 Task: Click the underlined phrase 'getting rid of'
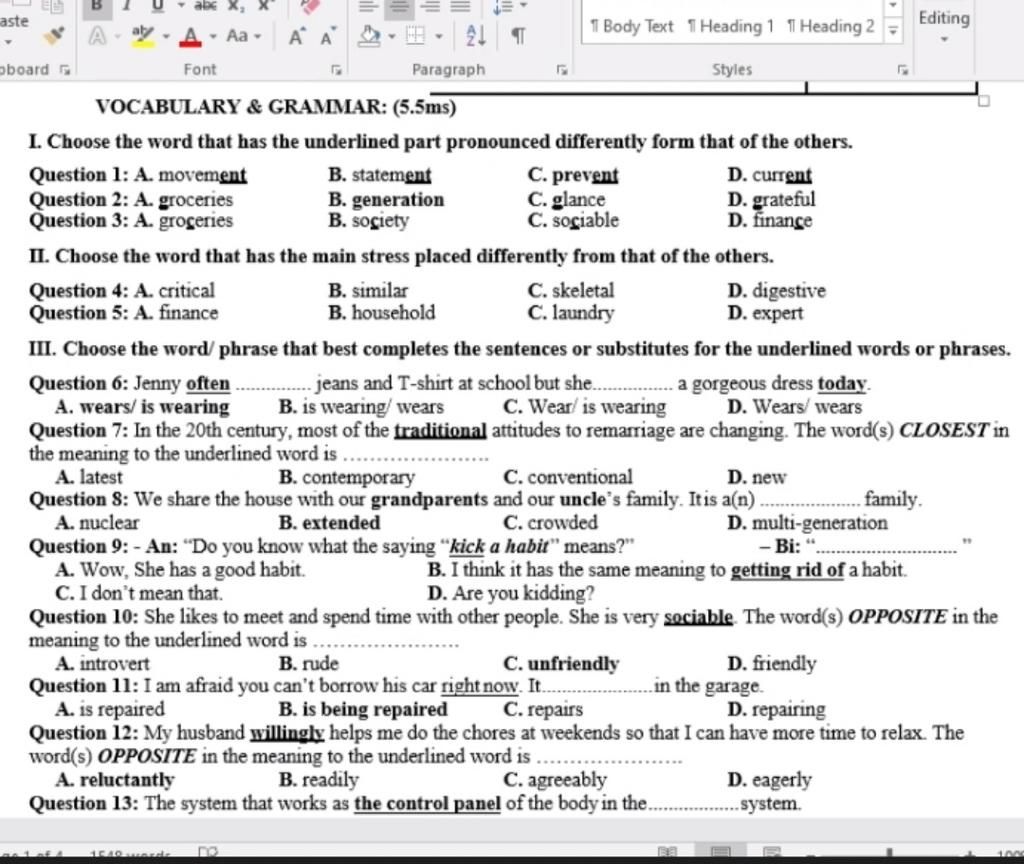click(x=788, y=570)
